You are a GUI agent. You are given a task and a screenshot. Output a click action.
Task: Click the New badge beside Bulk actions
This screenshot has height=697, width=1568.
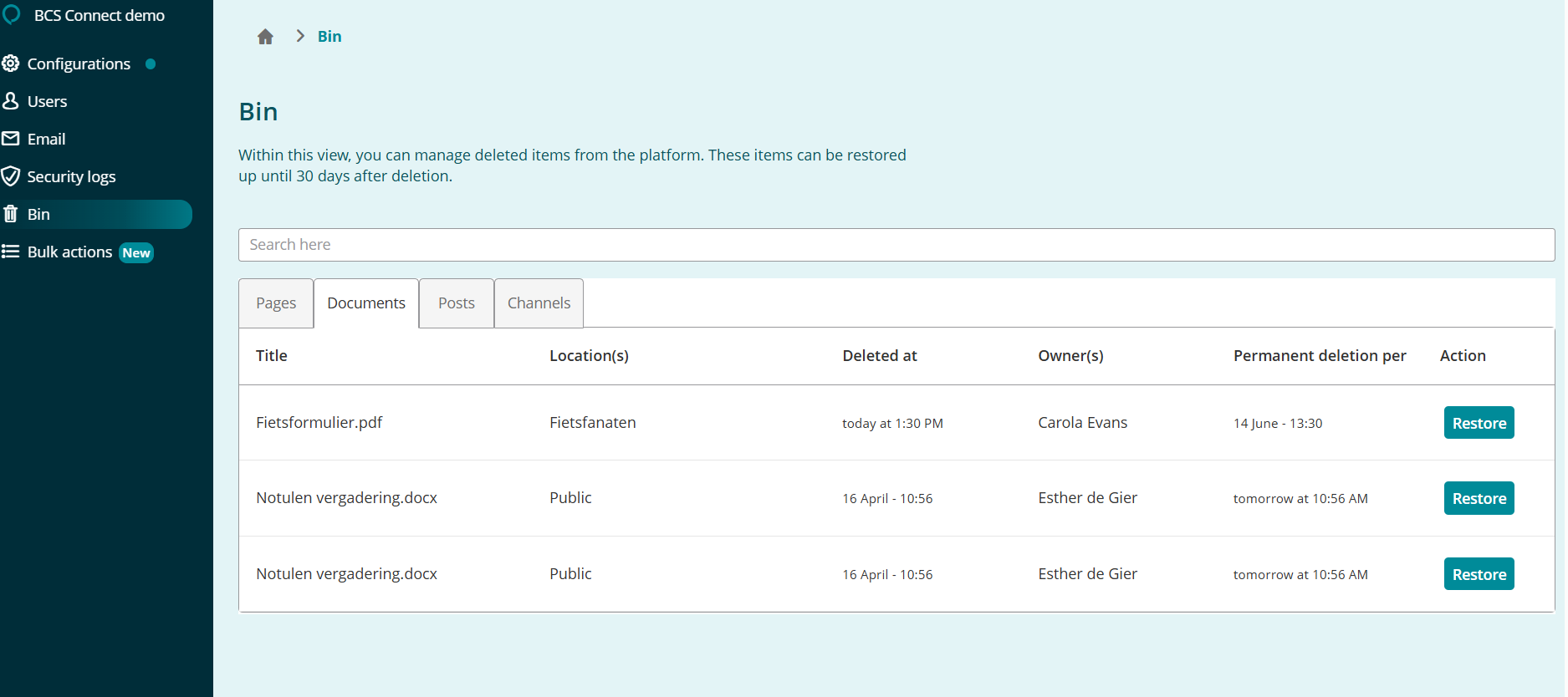pos(136,252)
